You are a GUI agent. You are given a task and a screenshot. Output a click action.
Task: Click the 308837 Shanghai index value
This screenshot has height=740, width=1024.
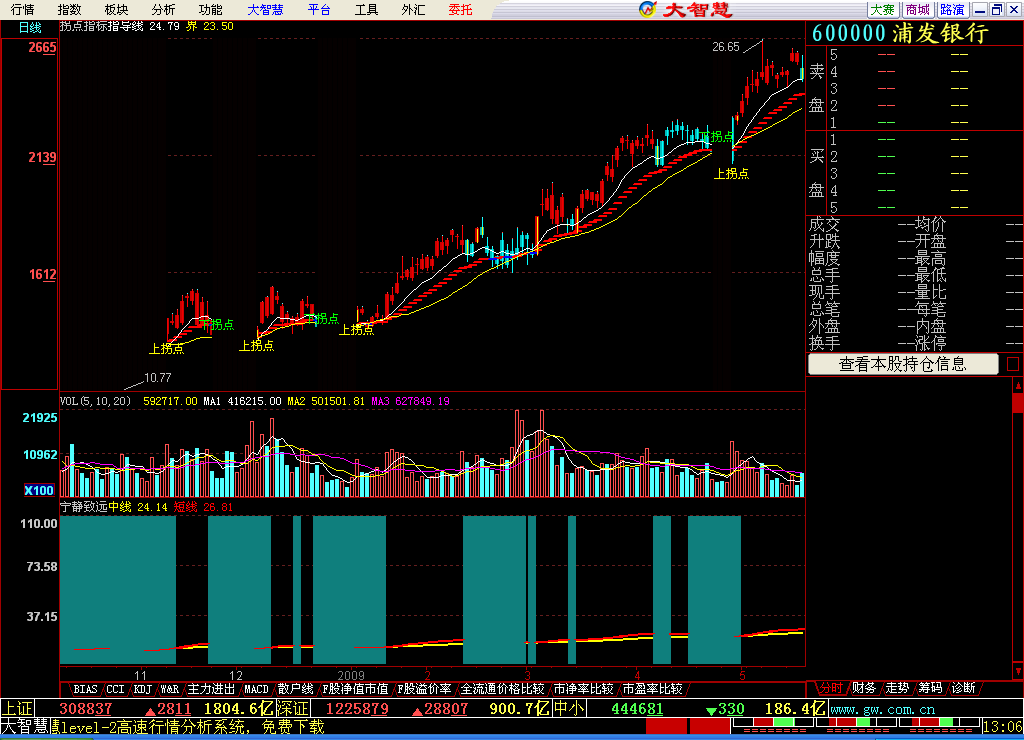click(x=86, y=709)
